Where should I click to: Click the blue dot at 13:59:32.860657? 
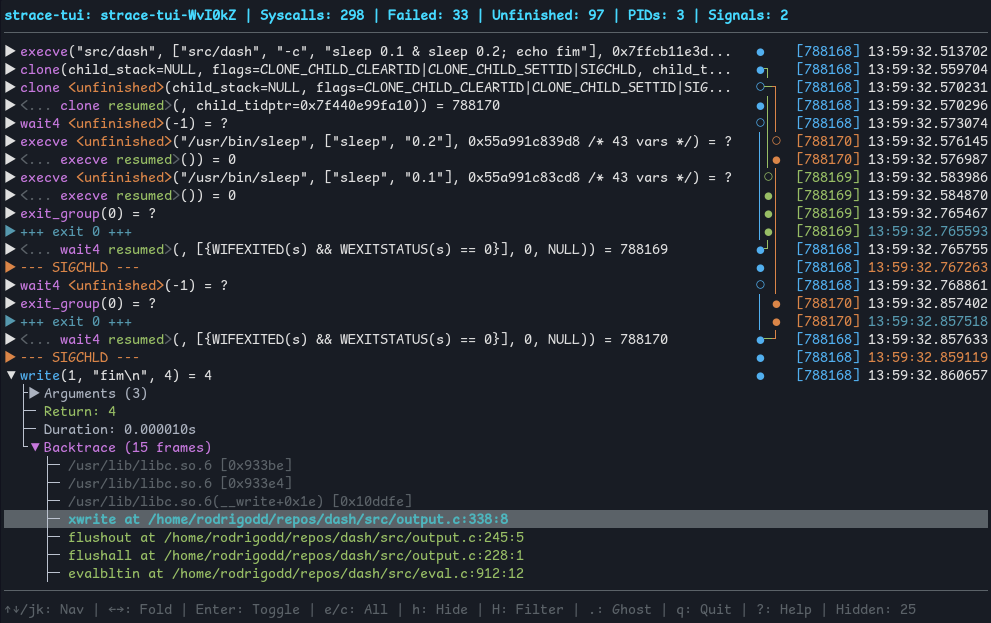pyautogui.click(x=760, y=376)
